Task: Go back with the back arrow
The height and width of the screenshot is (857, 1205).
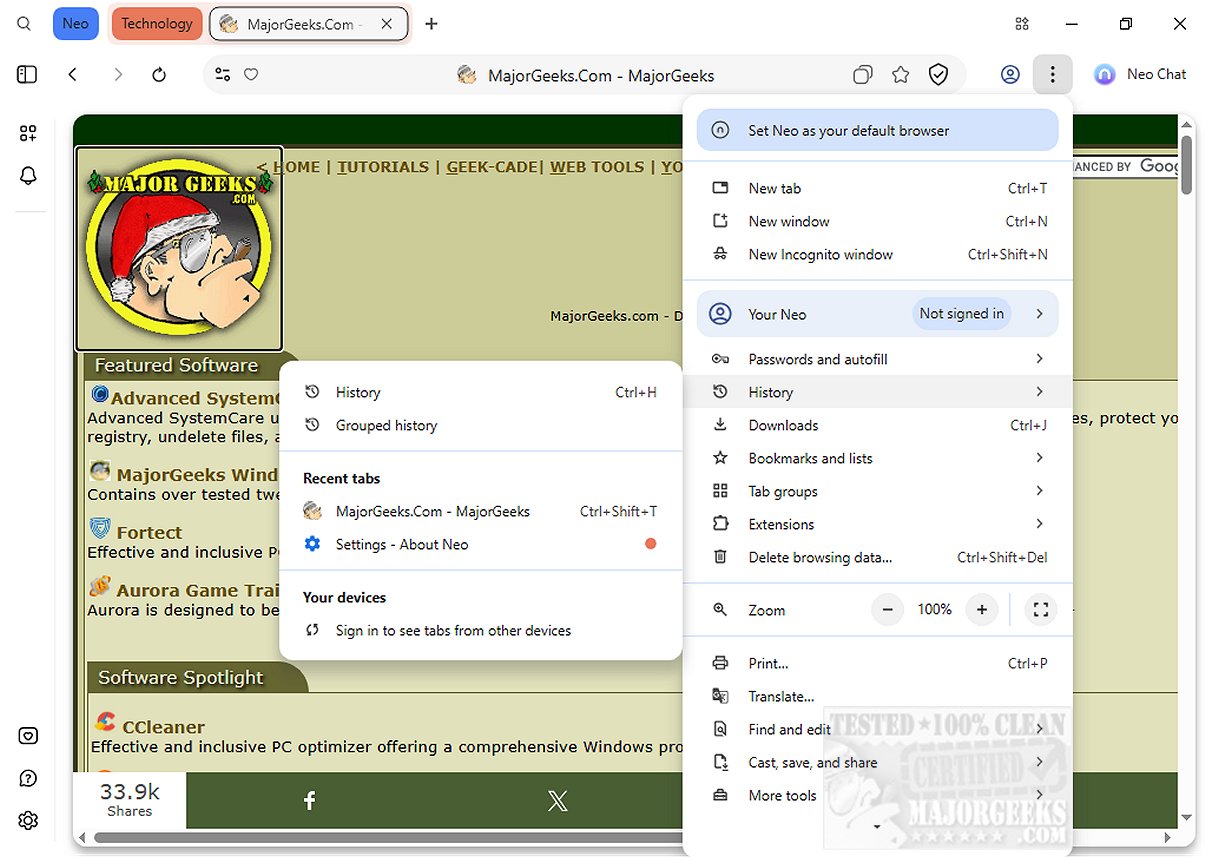Action: click(73, 74)
